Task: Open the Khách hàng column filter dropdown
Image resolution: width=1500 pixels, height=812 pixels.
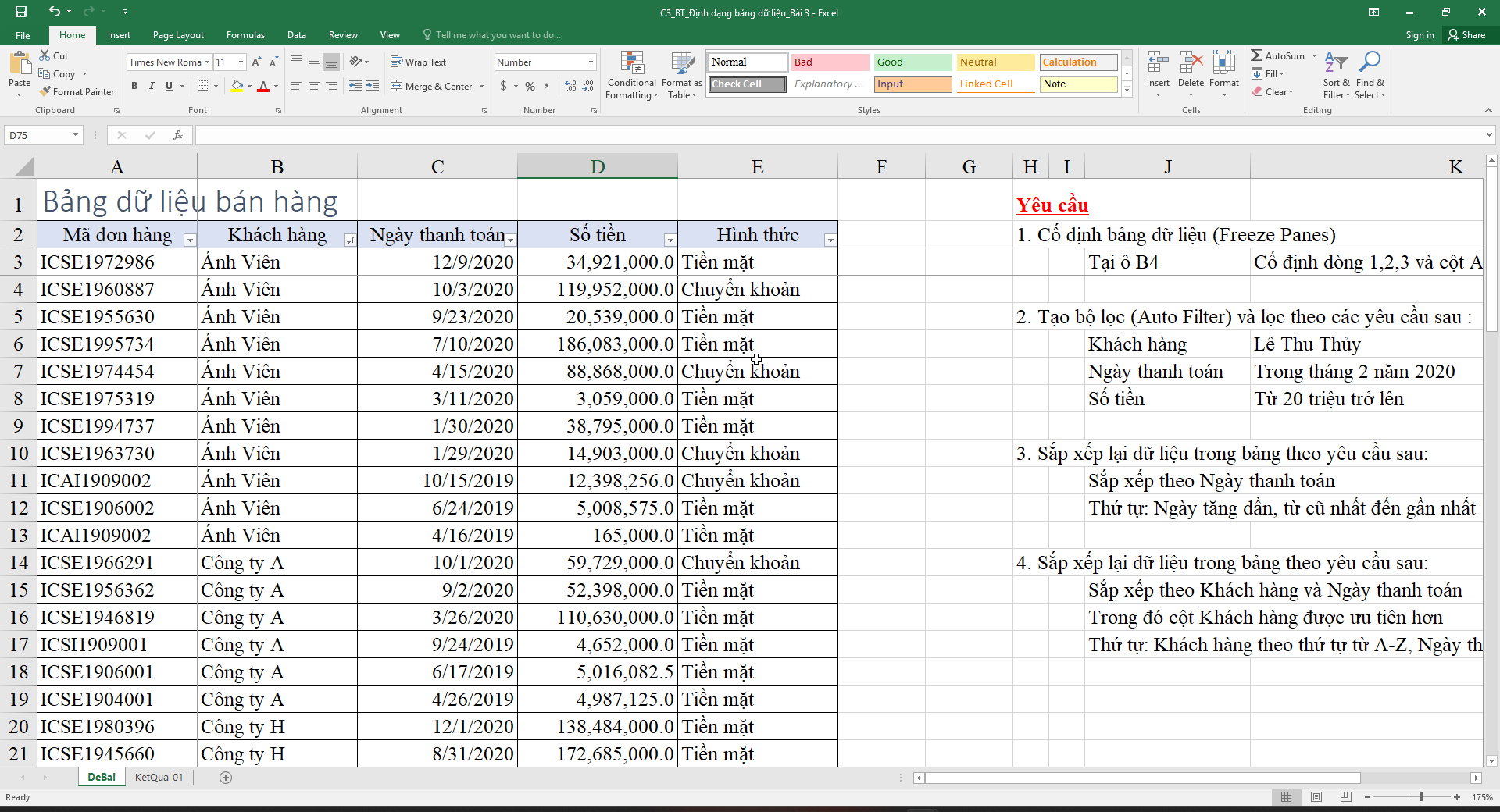Action: point(349,240)
